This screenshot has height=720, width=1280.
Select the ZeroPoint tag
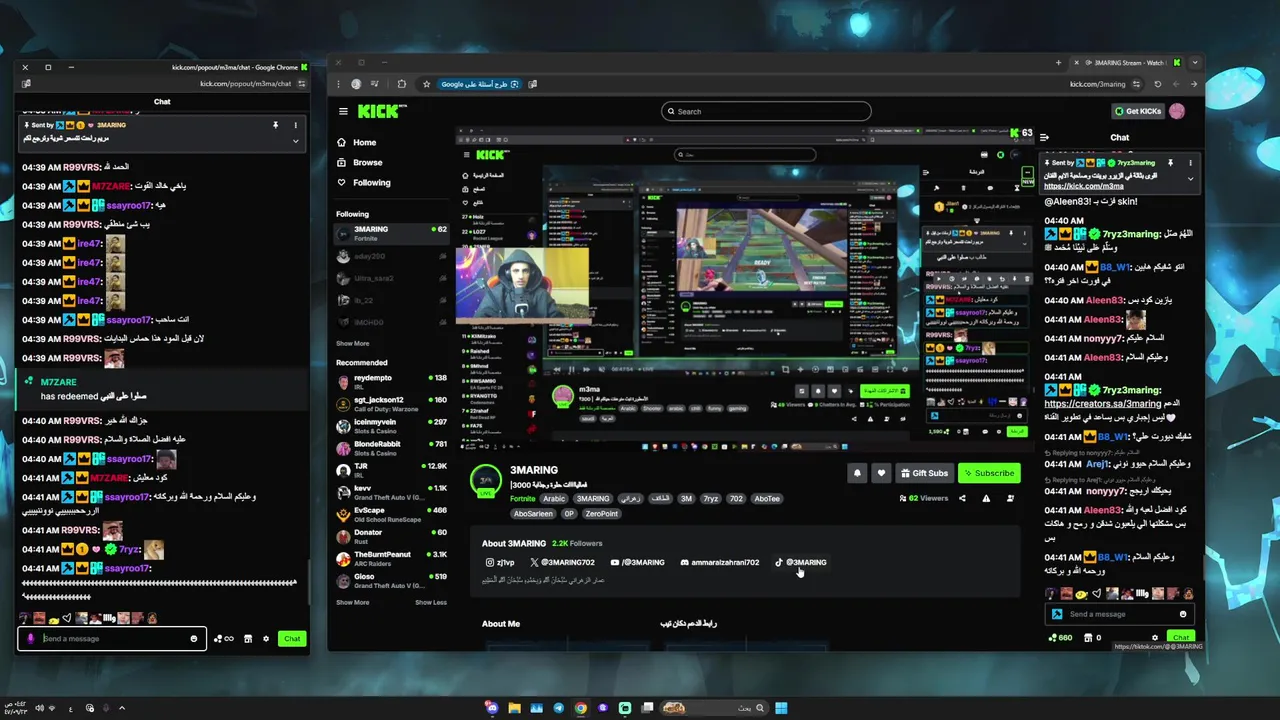click(601, 514)
